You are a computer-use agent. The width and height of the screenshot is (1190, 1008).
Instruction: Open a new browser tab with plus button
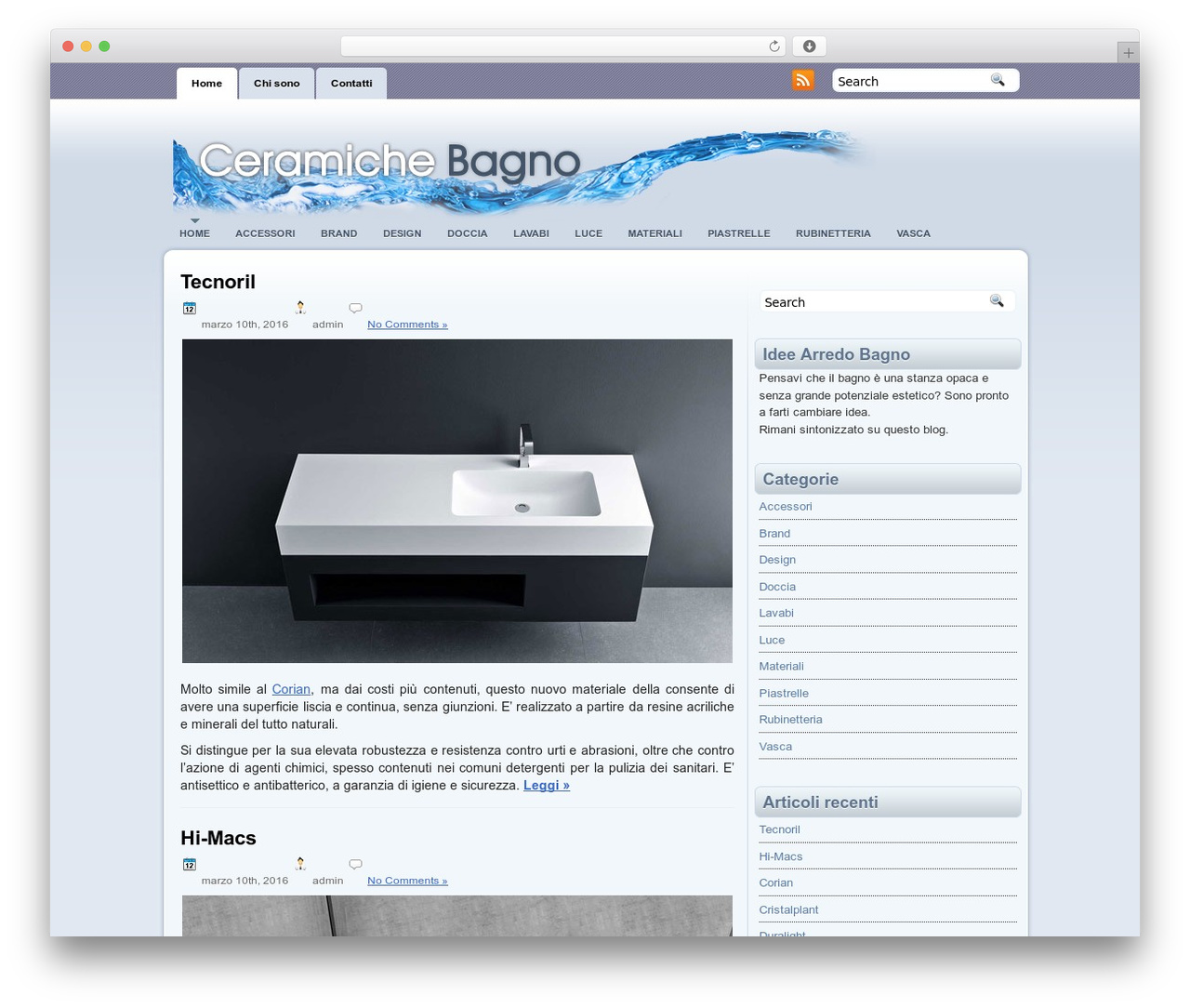(1128, 53)
